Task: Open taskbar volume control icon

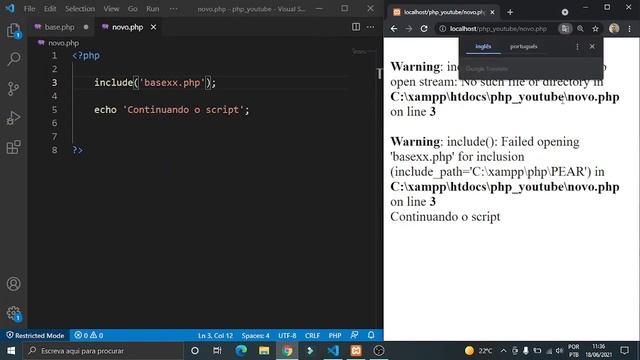Action: pos(560,351)
